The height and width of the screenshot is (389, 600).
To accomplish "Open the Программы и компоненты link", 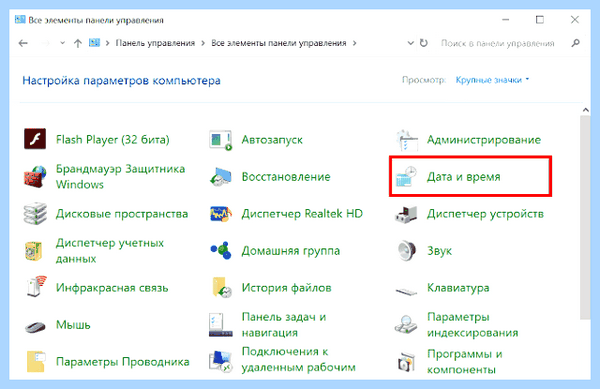I will pos(465,362).
